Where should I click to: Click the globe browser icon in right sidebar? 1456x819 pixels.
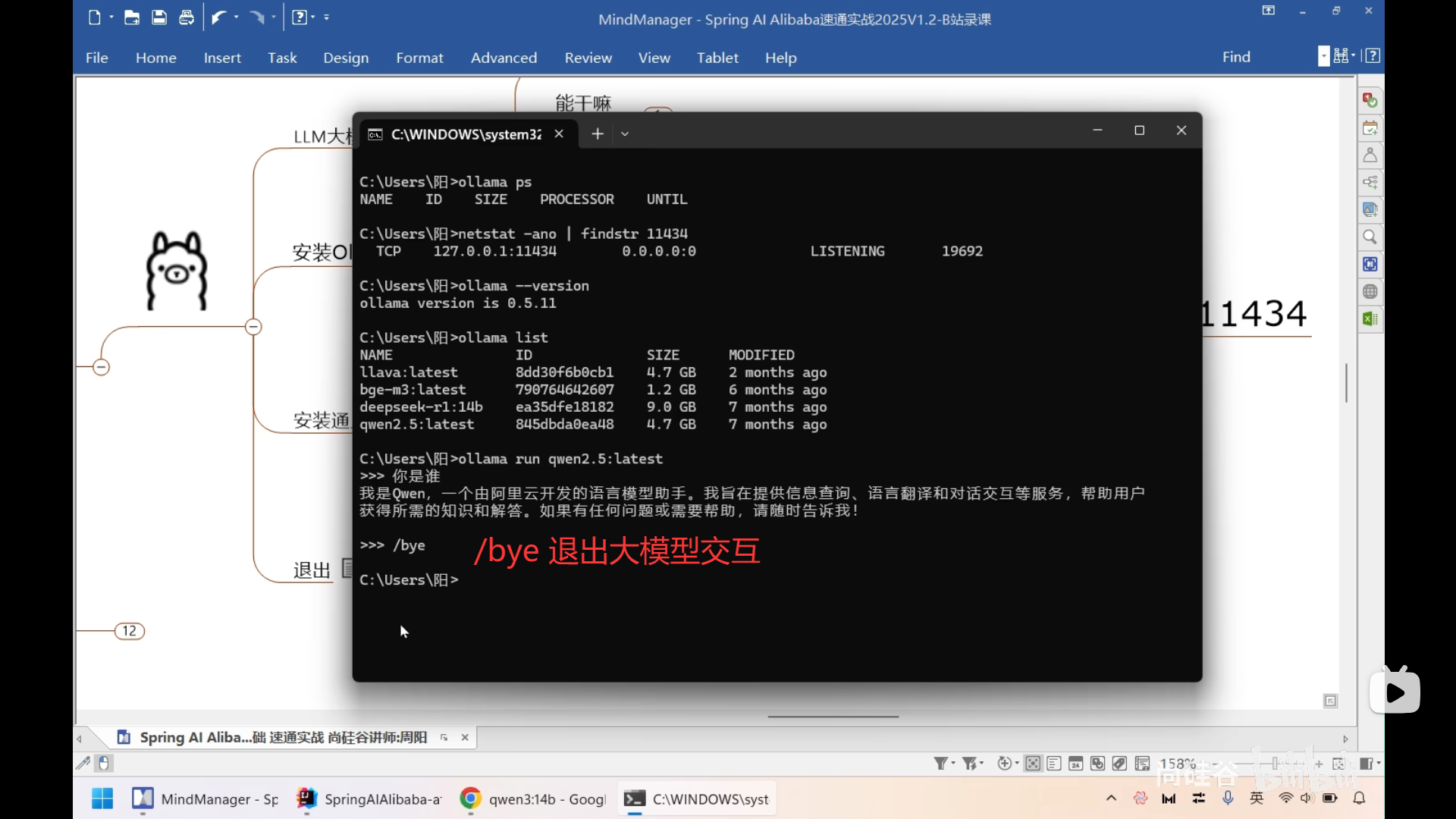[1370, 292]
